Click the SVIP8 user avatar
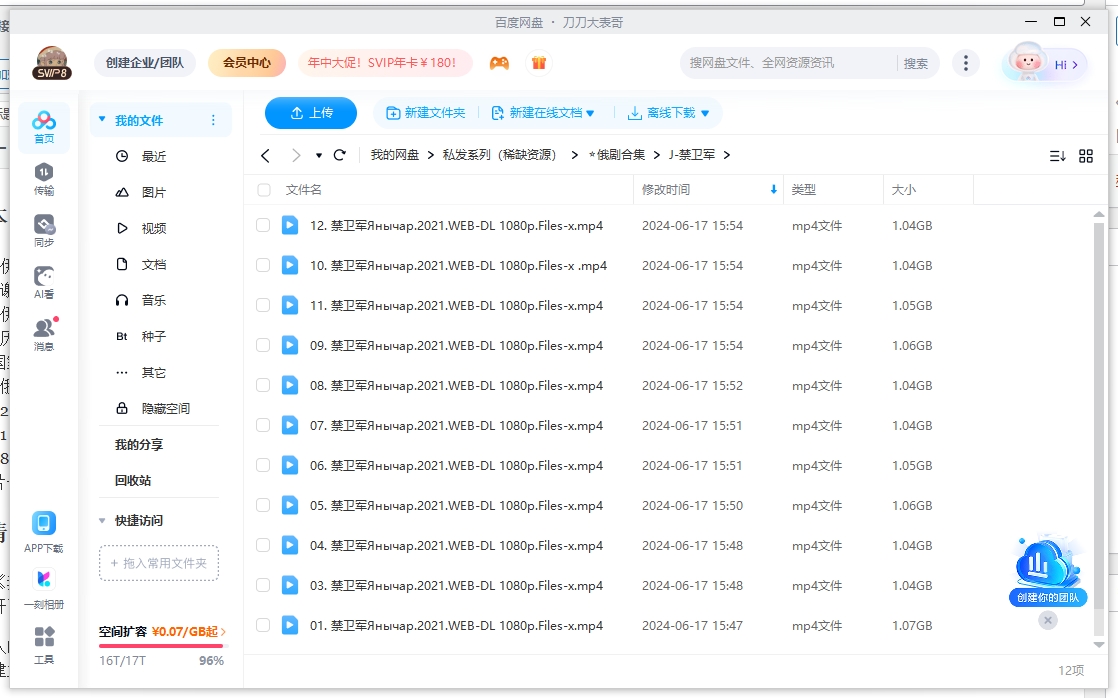This screenshot has height=698, width=1118. tap(52, 63)
